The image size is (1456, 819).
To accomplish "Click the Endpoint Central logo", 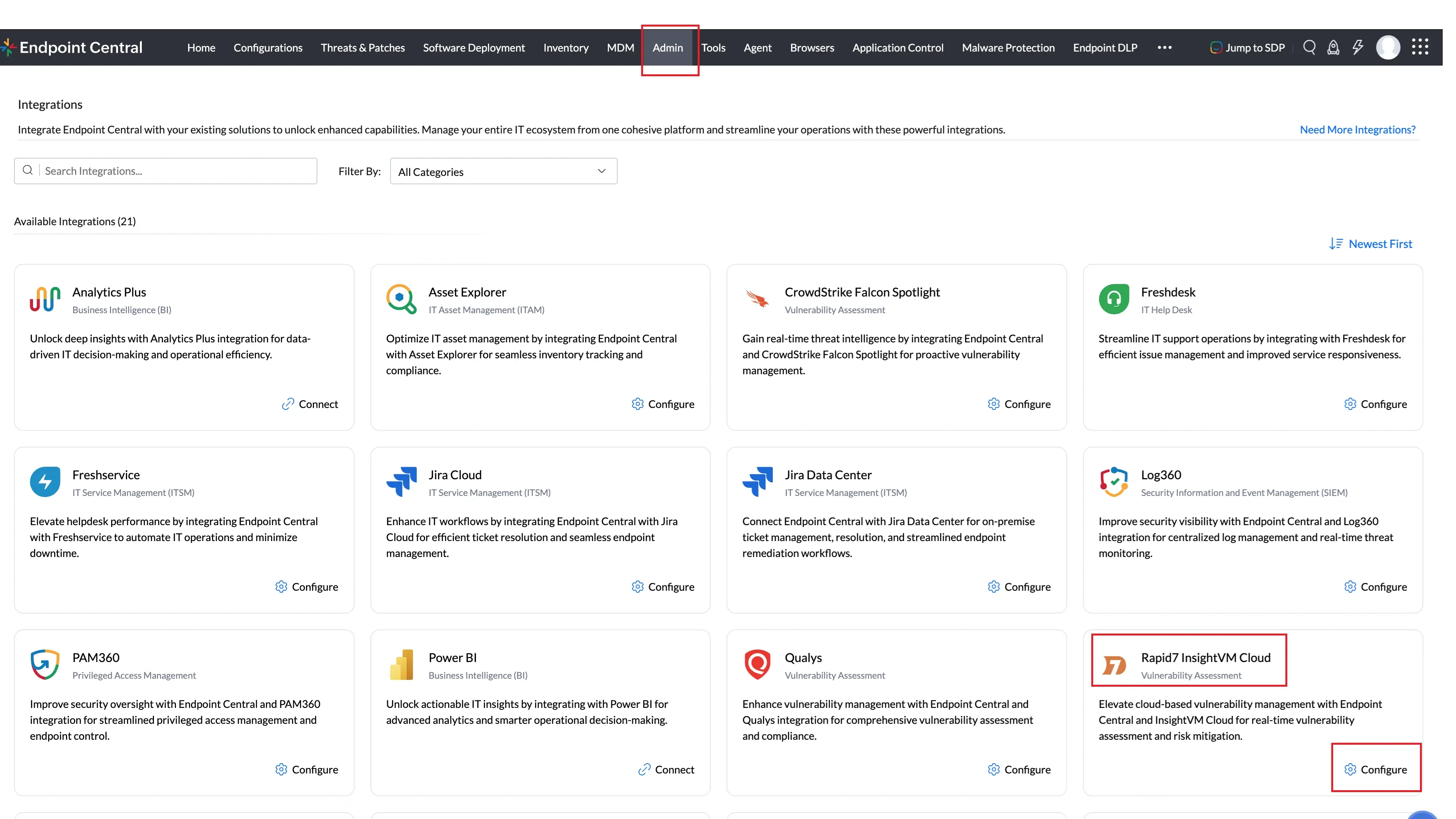I will point(72,47).
